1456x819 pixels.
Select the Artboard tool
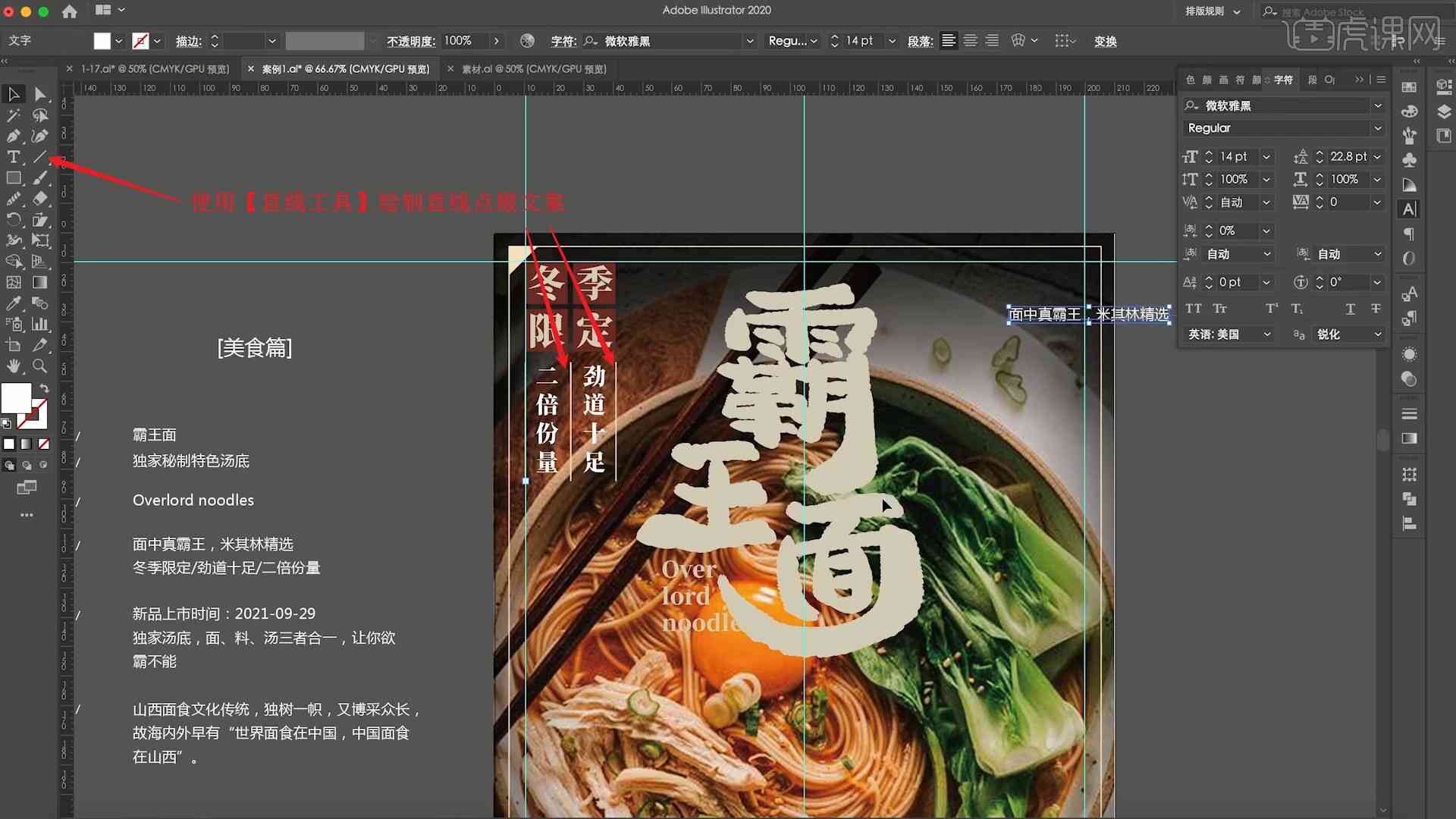[x=14, y=345]
